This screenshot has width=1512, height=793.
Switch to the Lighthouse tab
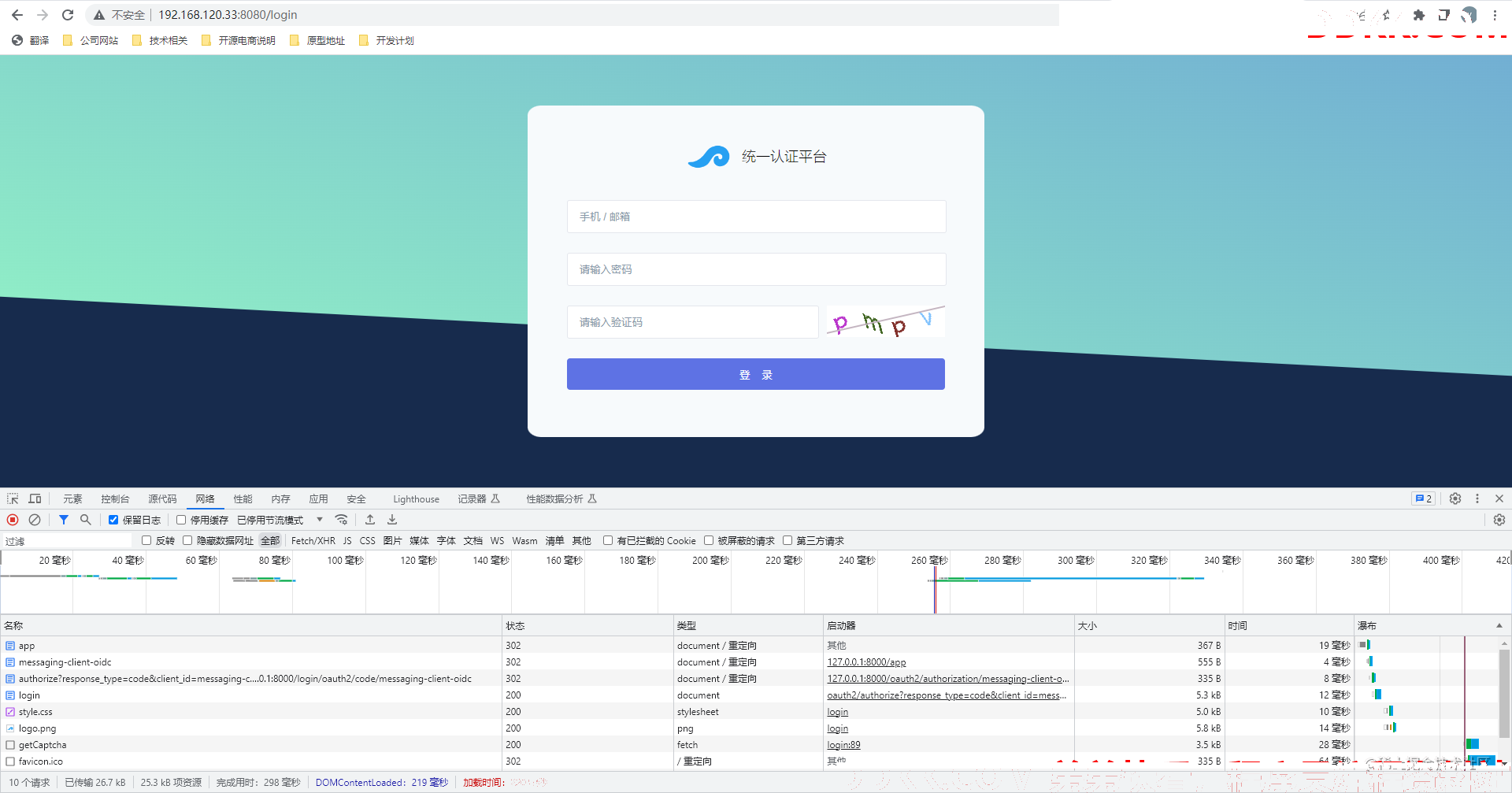coord(416,498)
